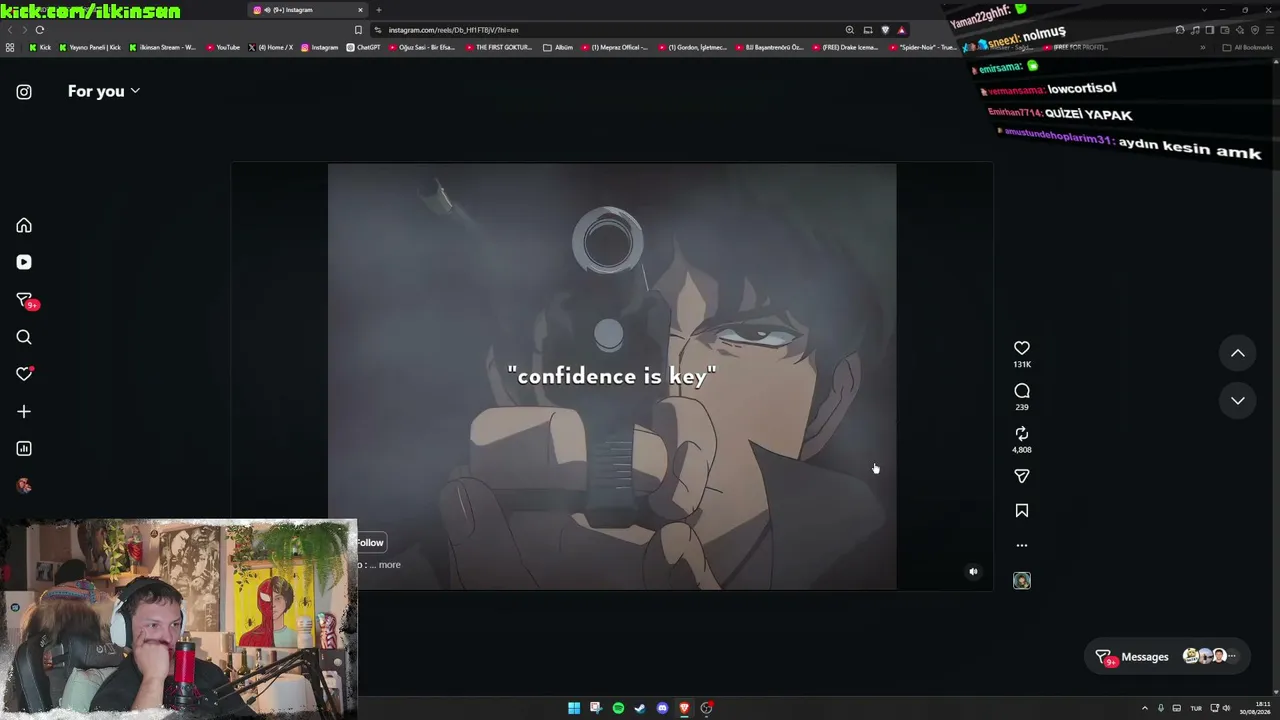Create a new post with the plus icon
Image resolution: width=1280 pixels, height=720 pixels.
pyautogui.click(x=24, y=411)
